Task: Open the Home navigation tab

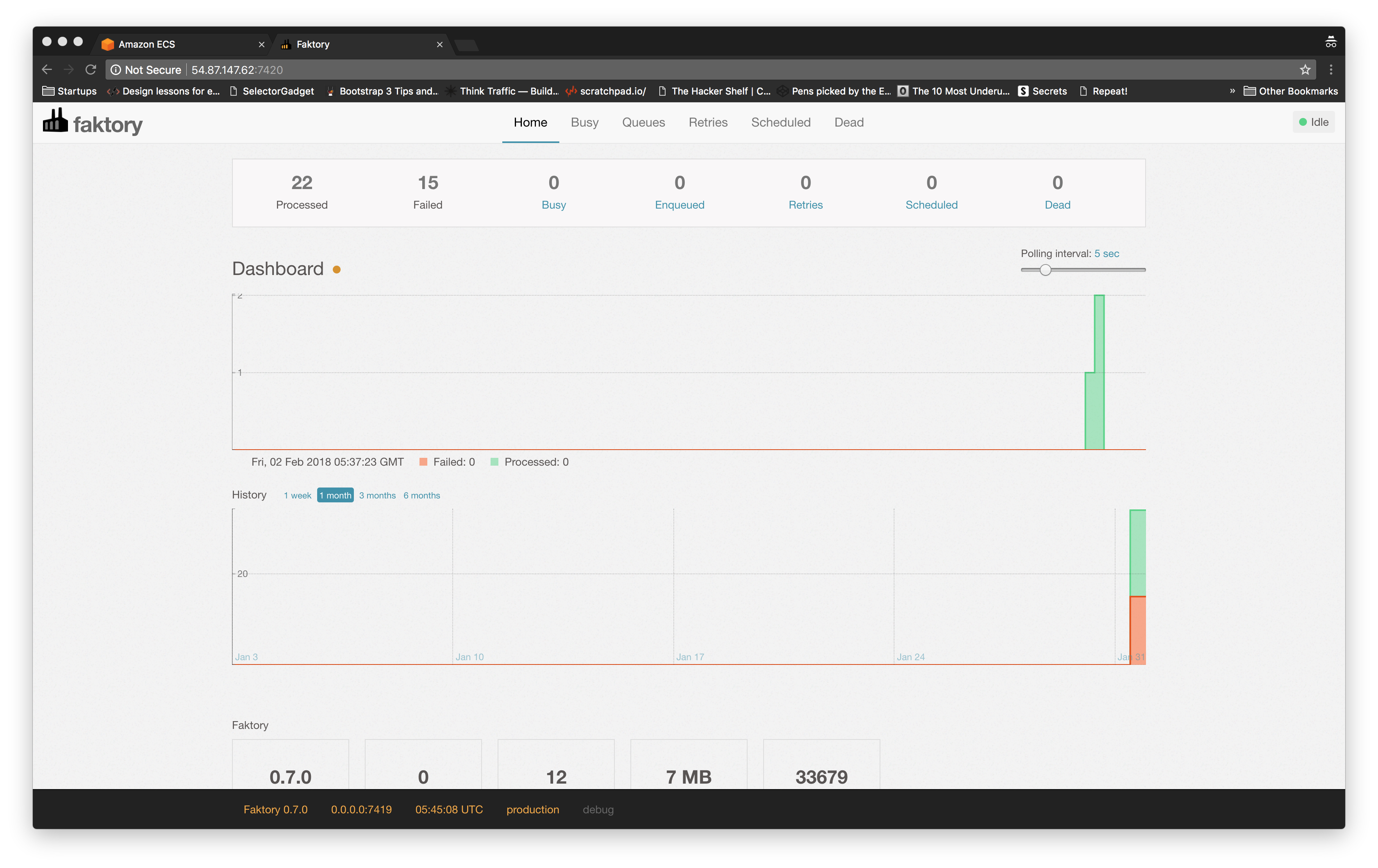Action: pos(530,122)
